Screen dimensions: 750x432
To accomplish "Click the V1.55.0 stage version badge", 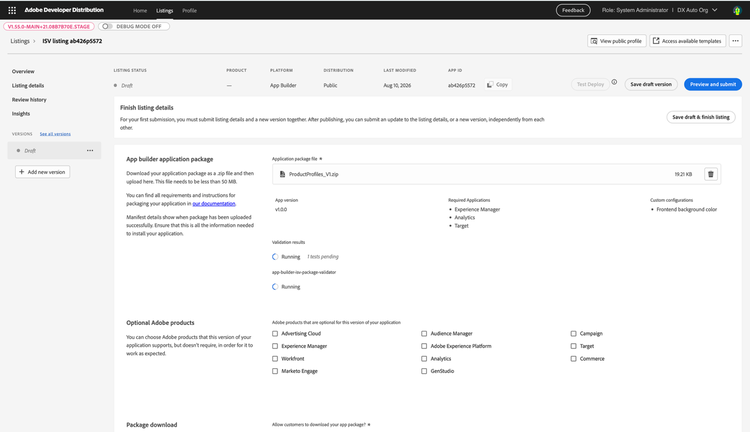I will click(49, 26).
